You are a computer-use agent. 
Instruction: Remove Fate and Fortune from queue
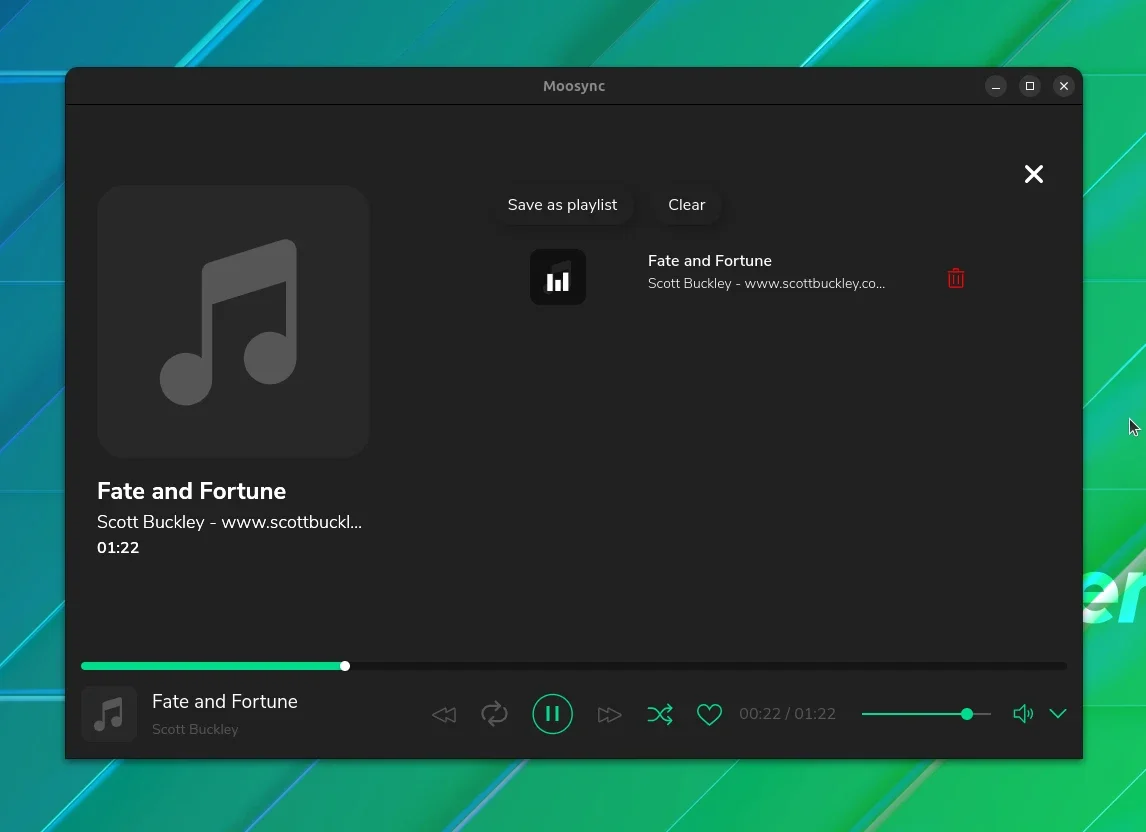point(955,278)
